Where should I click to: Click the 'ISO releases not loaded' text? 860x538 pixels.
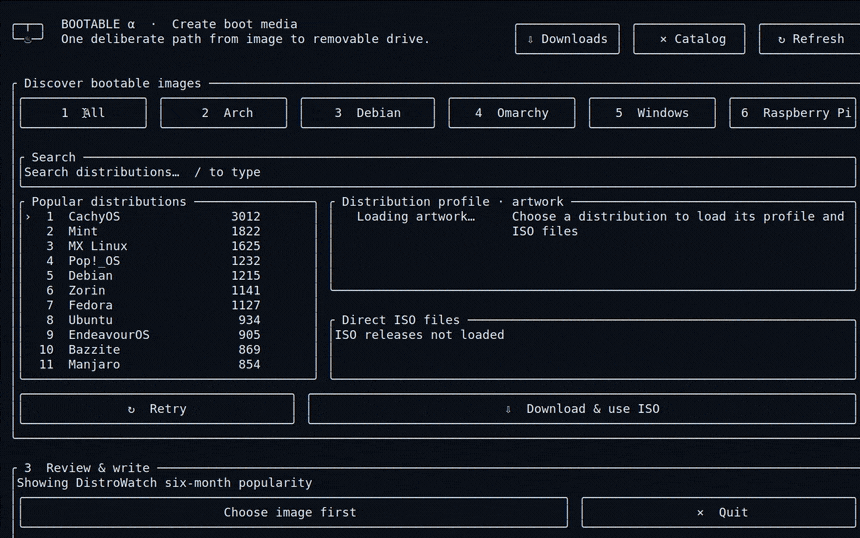[420, 335]
